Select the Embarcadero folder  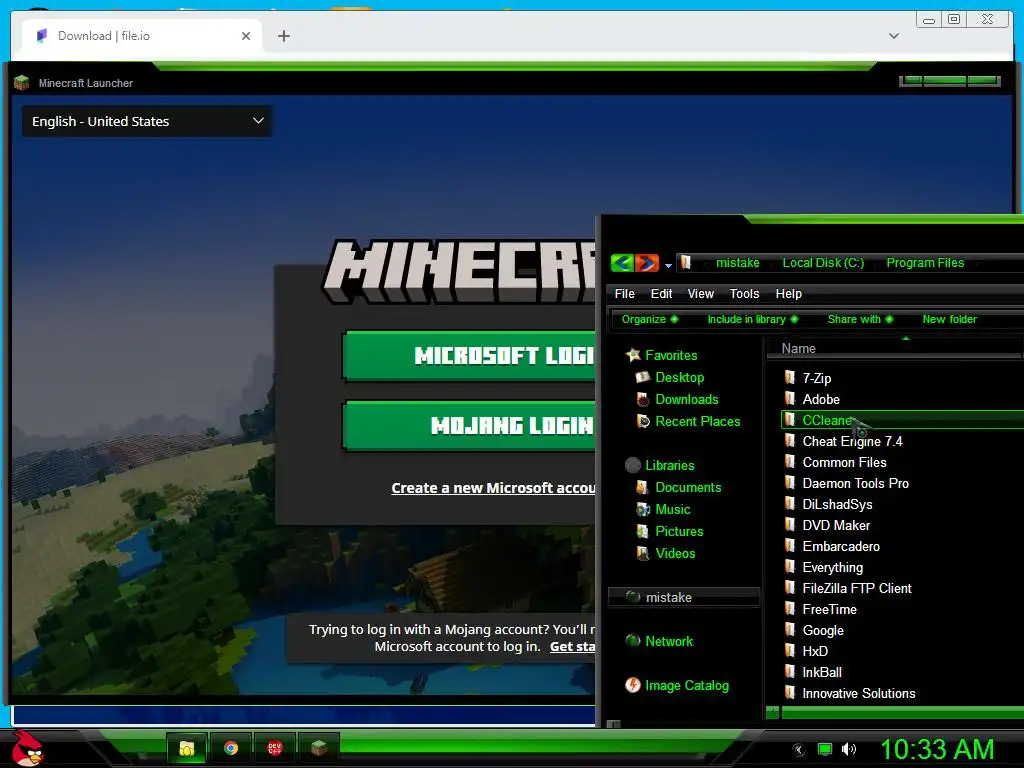click(x=840, y=546)
